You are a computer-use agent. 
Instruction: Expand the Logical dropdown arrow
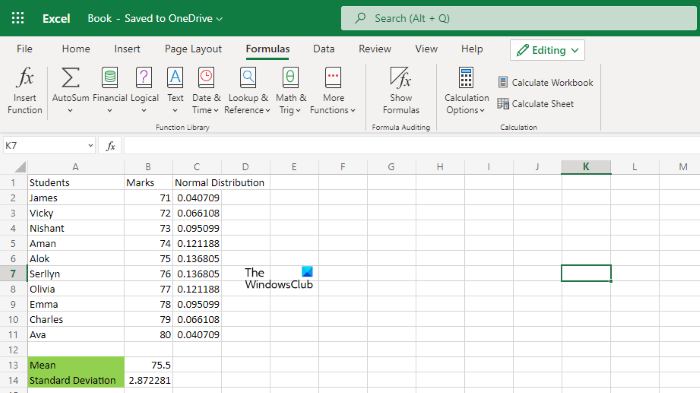click(144, 111)
